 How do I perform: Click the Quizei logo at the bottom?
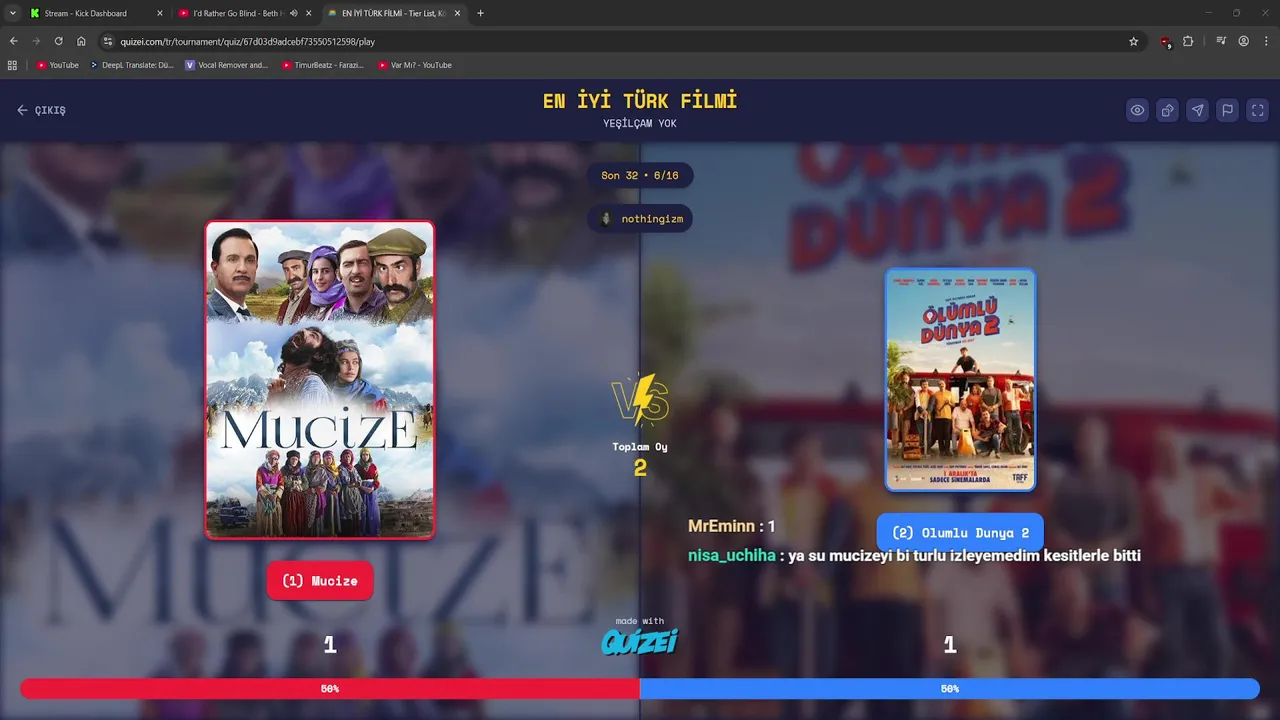coord(640,642)
